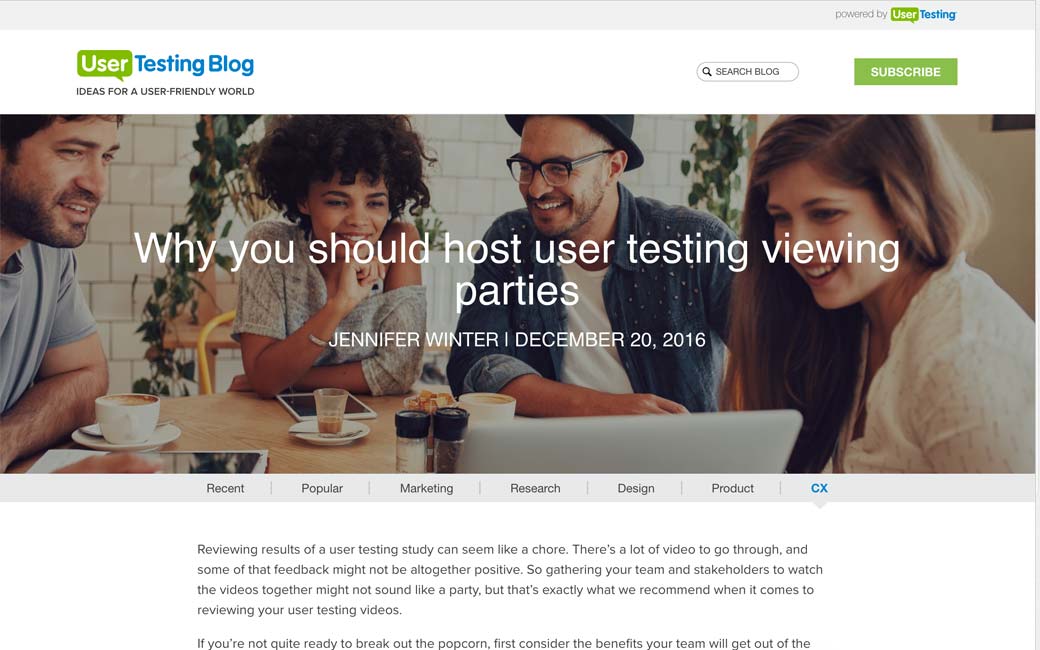This screenshot has width=1040, height=650.
Task: Click the active CX tab
Action: [x=819, y=488]
